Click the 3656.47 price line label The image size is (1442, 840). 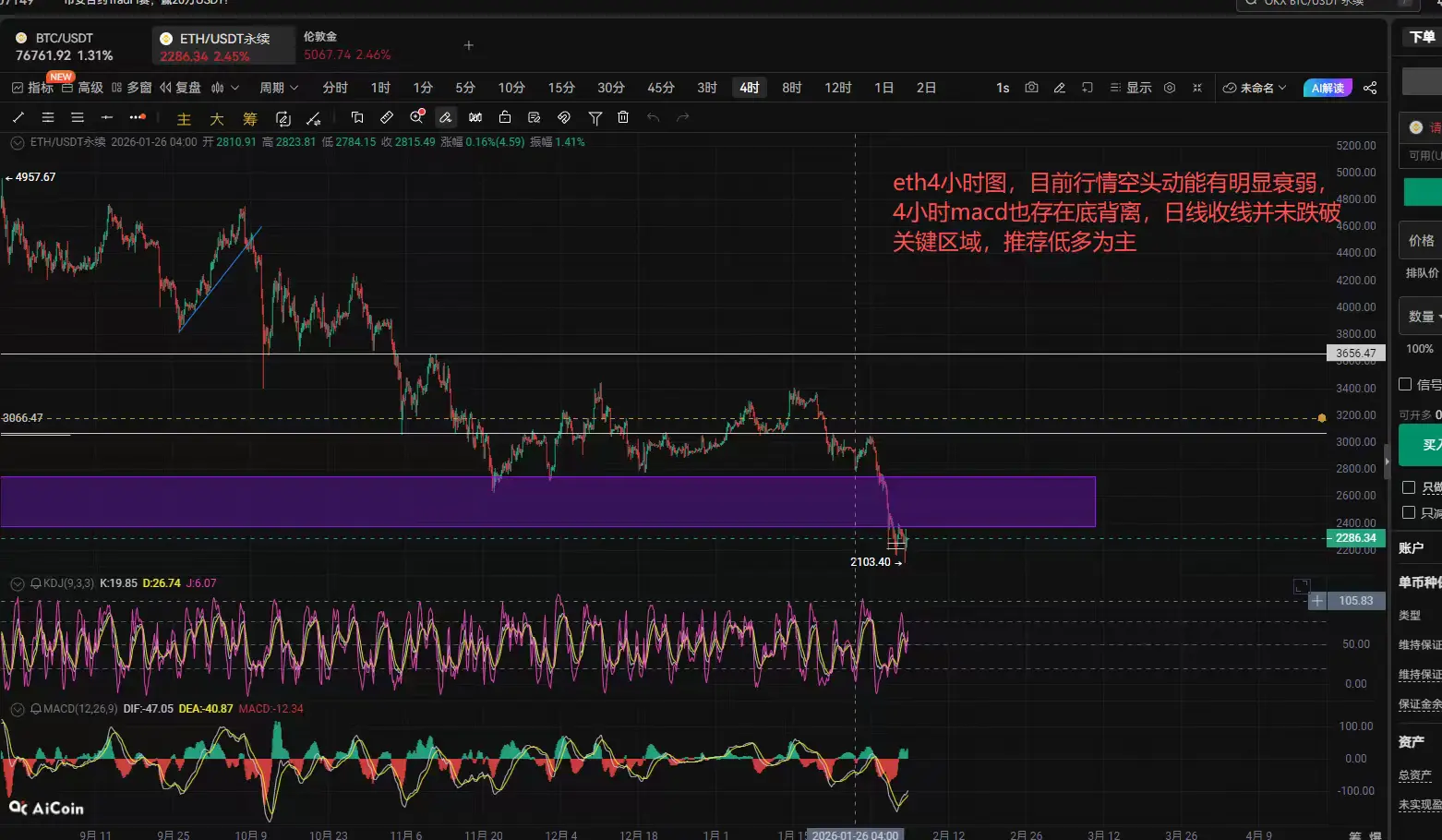pos(1355,354)
